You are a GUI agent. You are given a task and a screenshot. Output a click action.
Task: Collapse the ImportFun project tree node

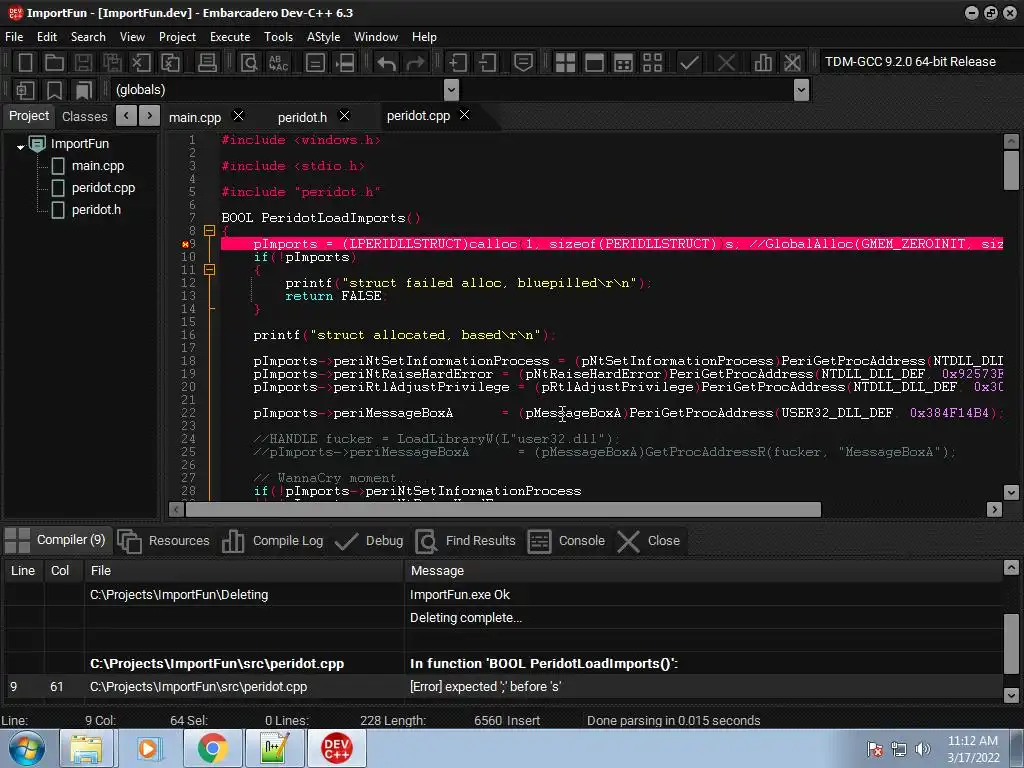tap(20, 147)
